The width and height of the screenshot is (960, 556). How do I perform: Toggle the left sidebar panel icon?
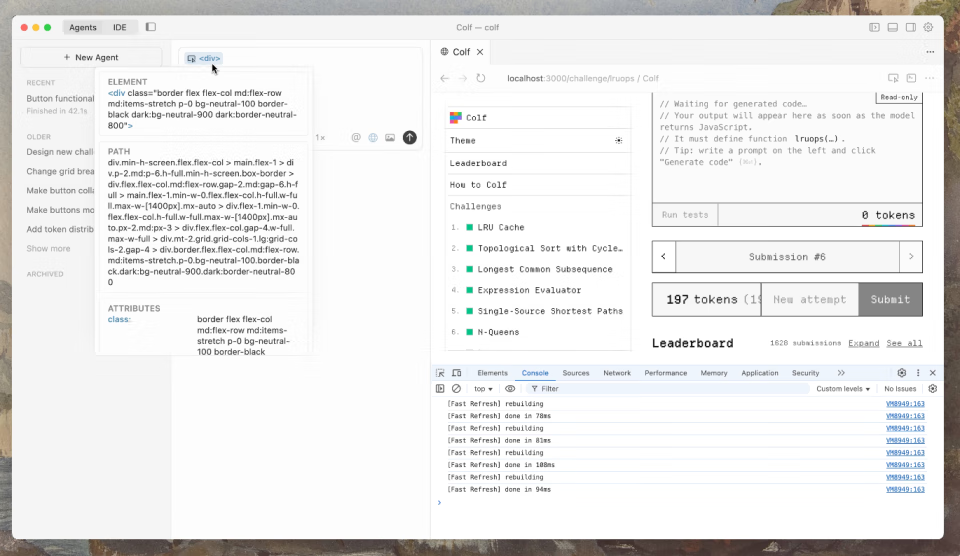pyautogui.click(x=151, y=27)
